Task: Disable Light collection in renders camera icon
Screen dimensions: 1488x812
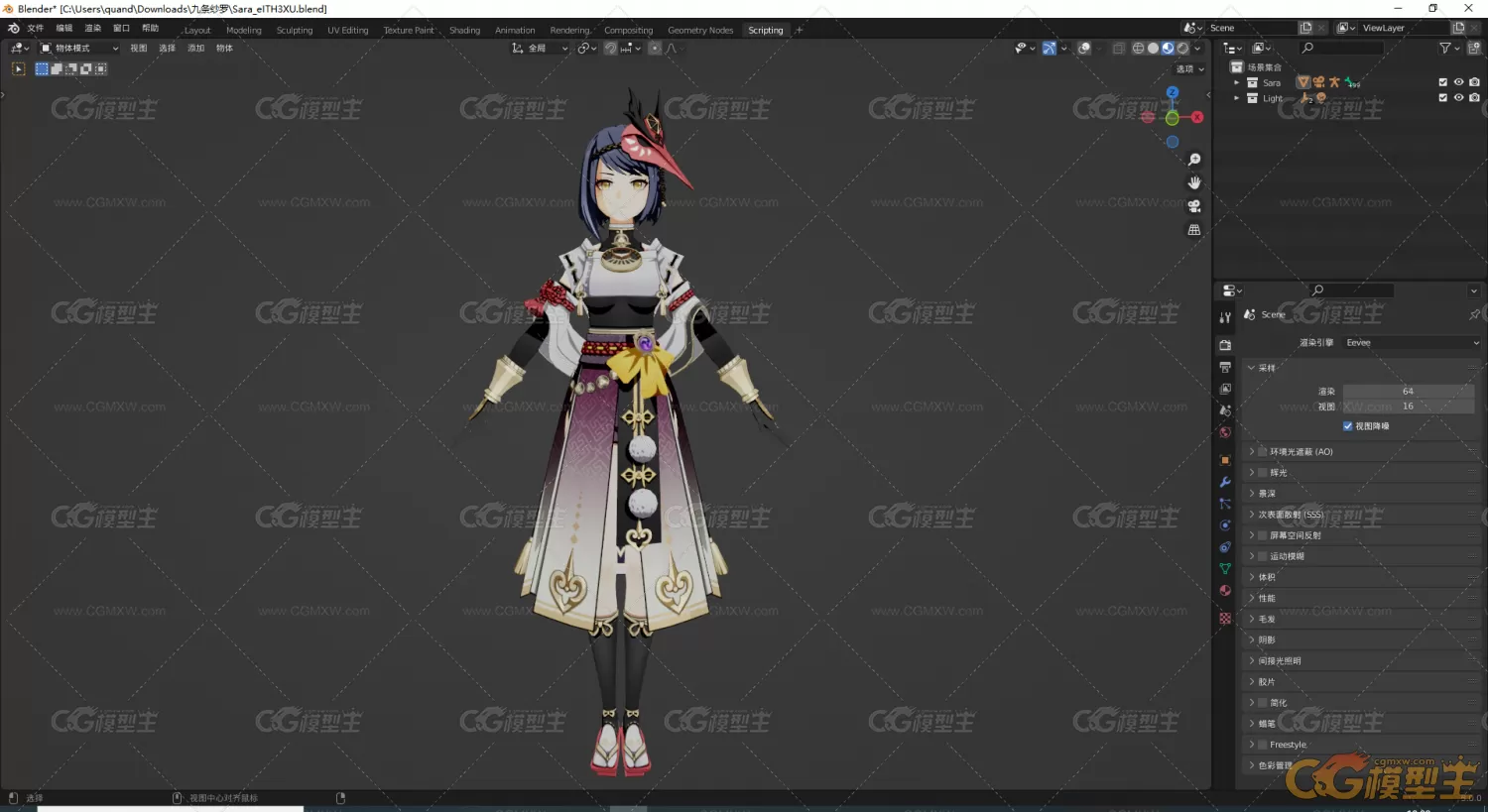Action: point(1474,98)
